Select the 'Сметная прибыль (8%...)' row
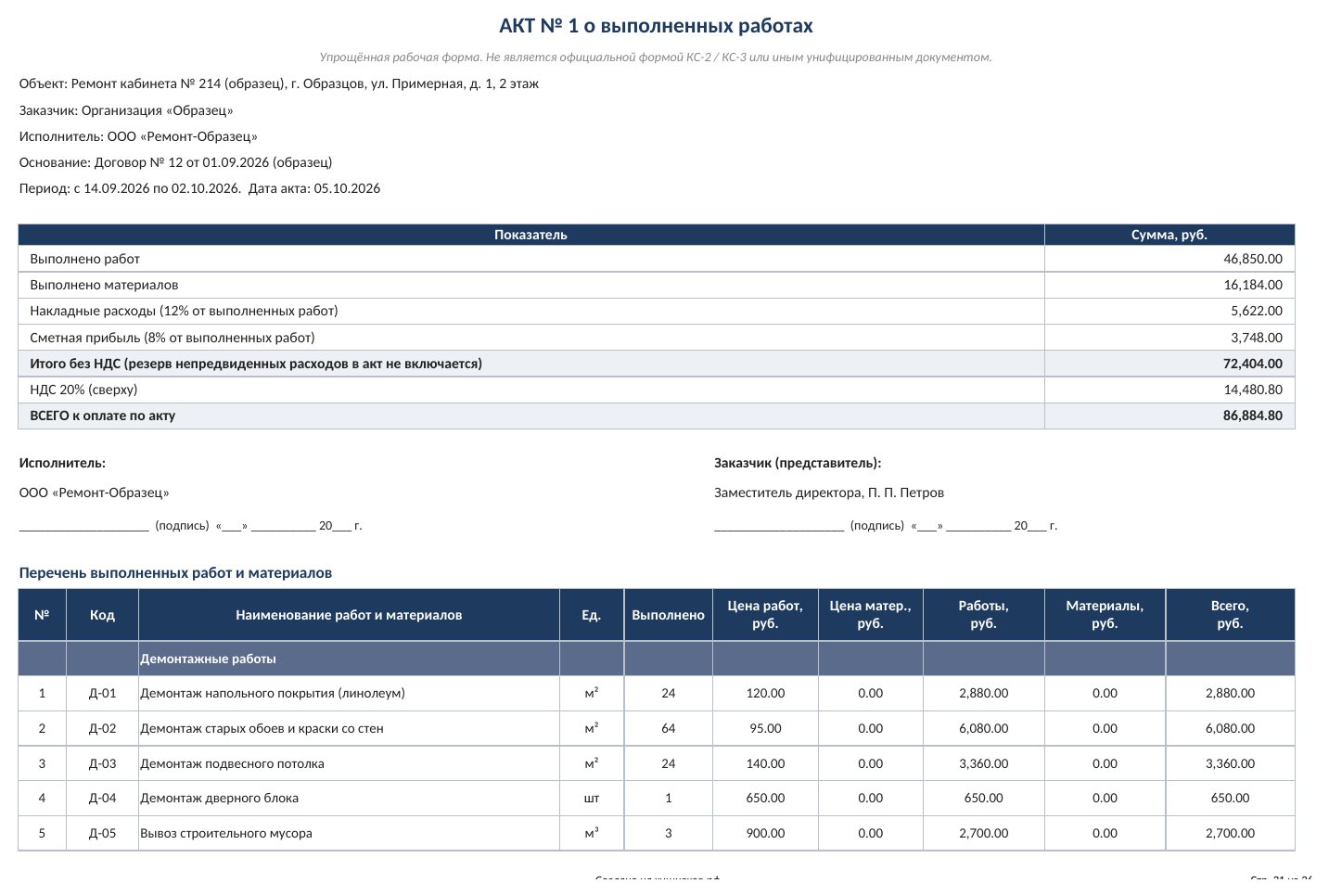The height and width of the screenshot is (896, 1329). tap(656, 338)
